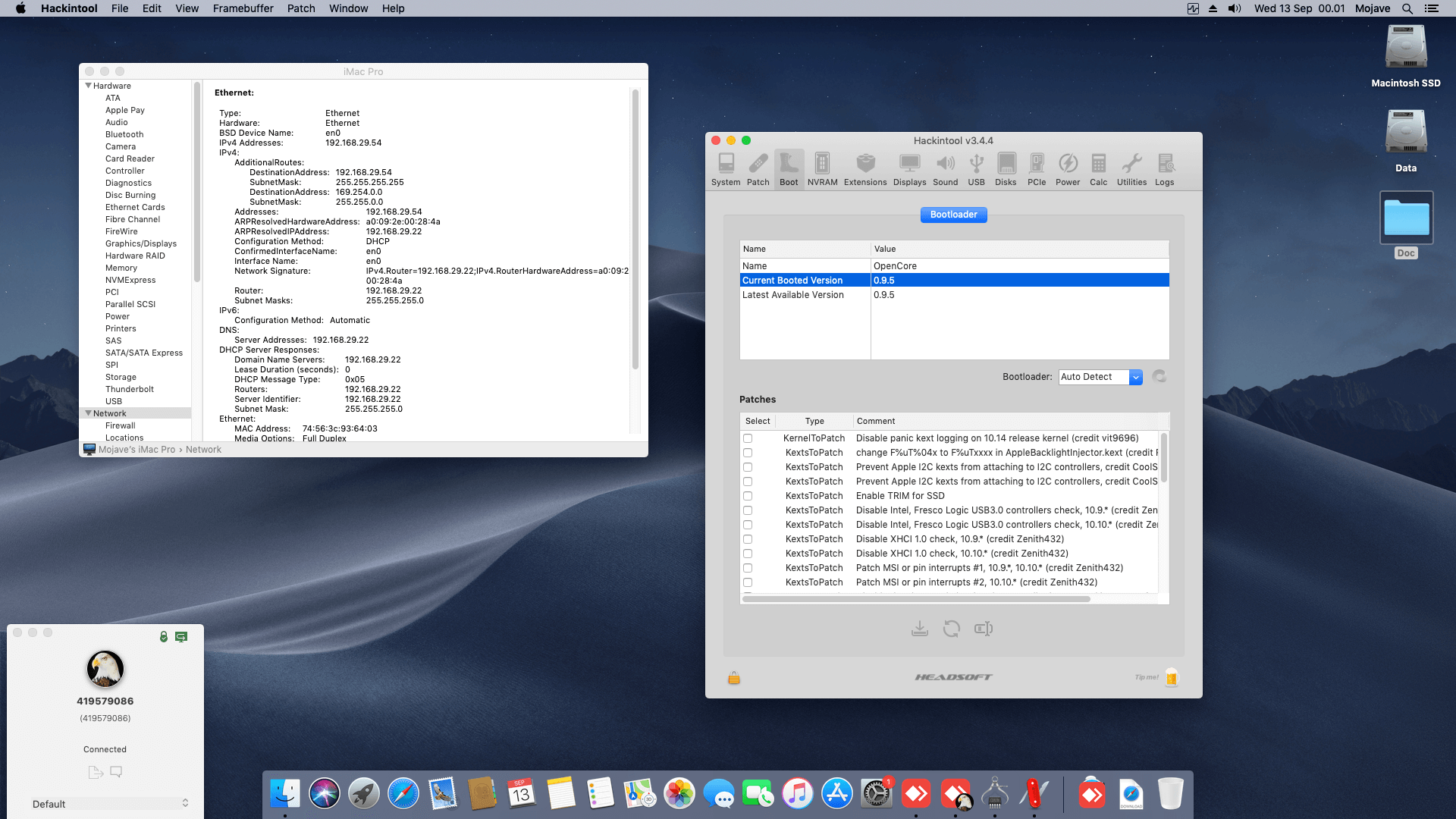Select Thunderbolt in System Information sidebar
Screen dimensions: 1456x819
pyautogui.click(x=130, y=389)
